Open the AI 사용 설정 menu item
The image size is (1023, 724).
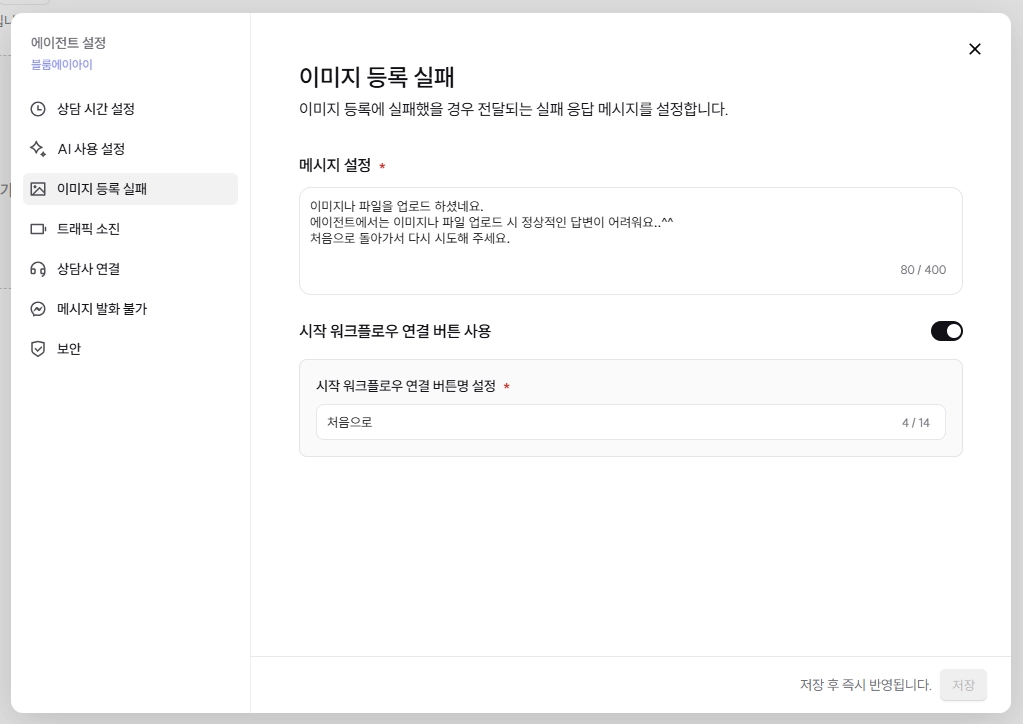click(130, 149)
